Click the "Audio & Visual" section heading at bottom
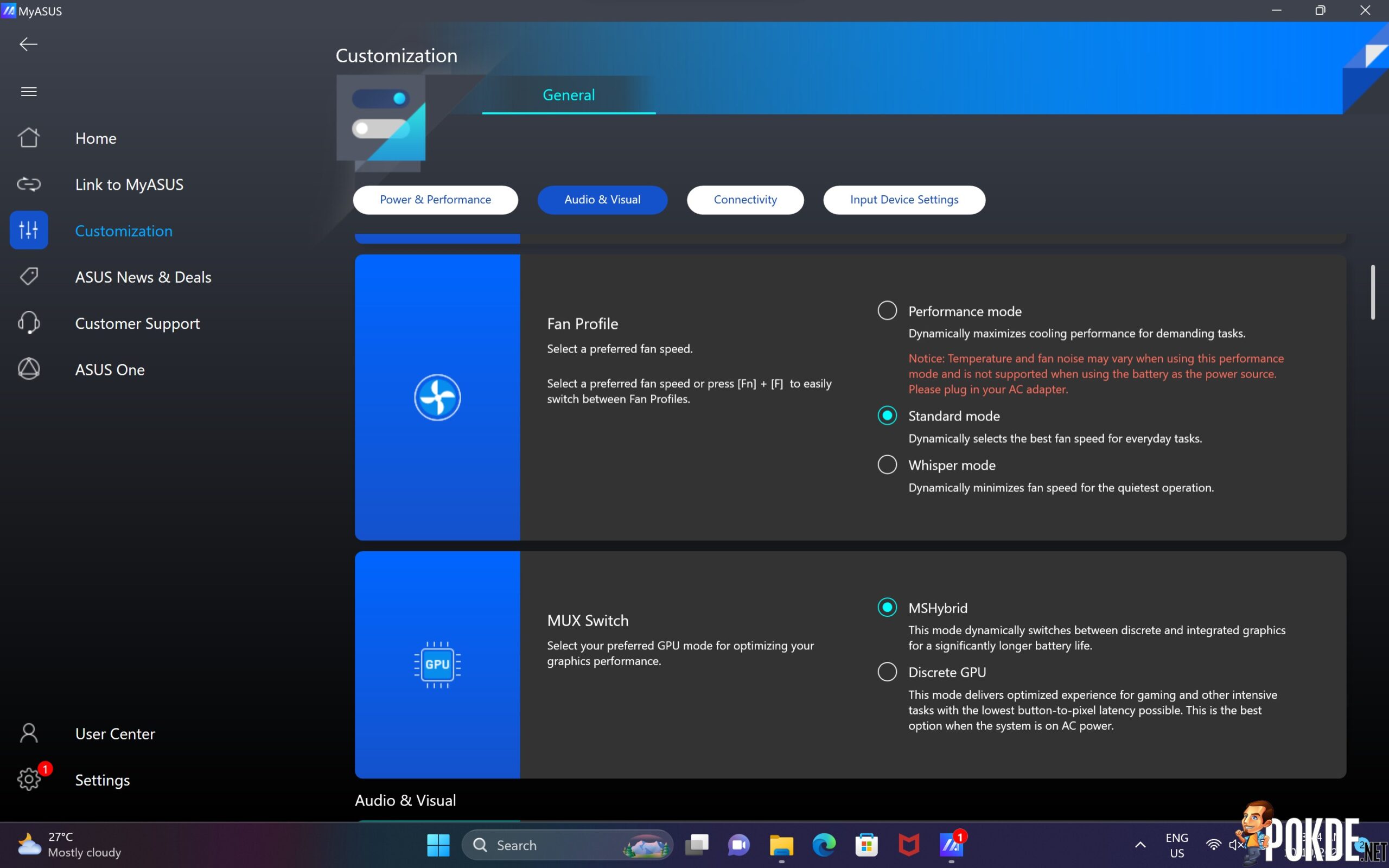This screenshot has width=1389, height=868. click(x=405, y=800)
